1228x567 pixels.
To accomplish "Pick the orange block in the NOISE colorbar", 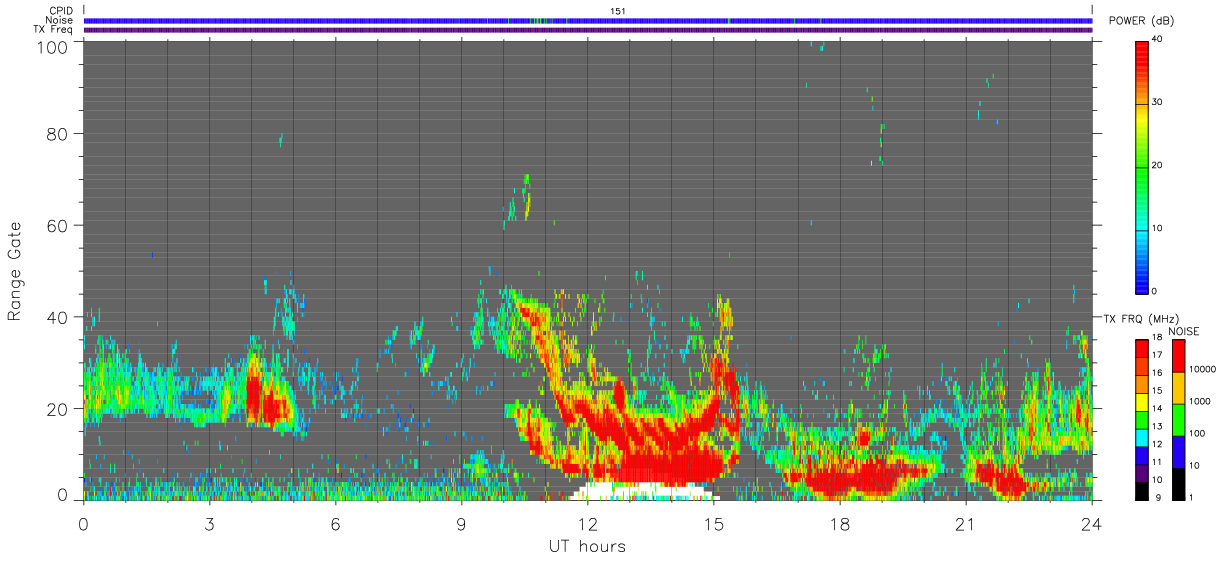I will click(1178, 388).
